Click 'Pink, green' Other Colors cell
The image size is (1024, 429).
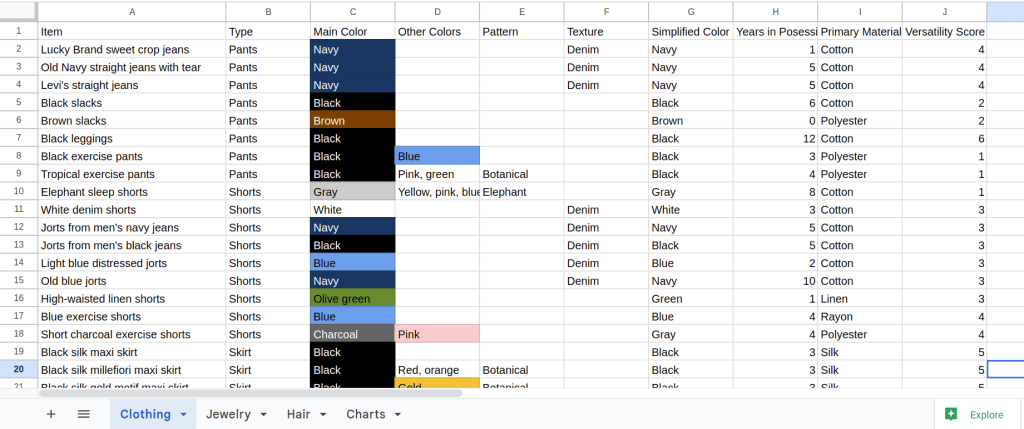(437, 174)
